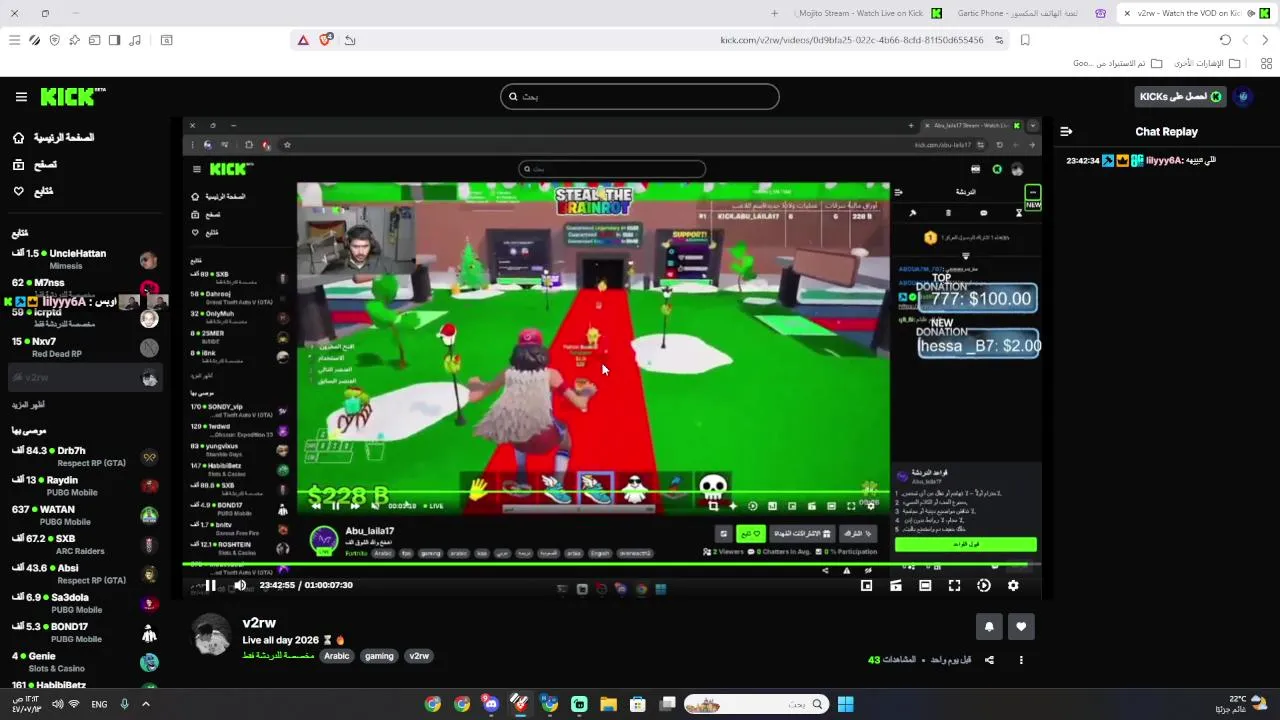
Task: Open the Brave Rewards triangle icon
Action: tap(303, 40)
